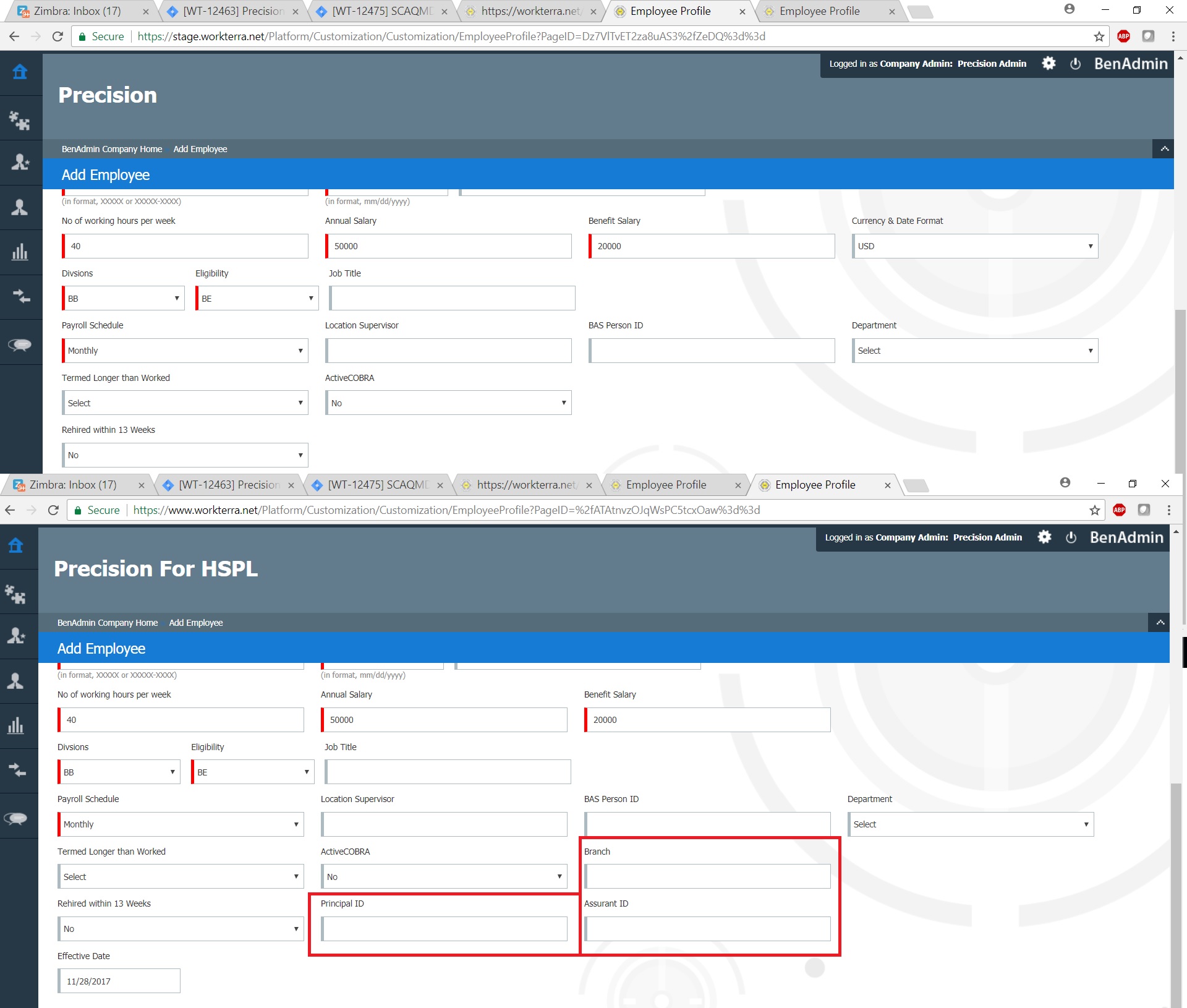
Task: Click BenAdmin Company Home breadcrumb in bottom window
Action: coord(108,623)
